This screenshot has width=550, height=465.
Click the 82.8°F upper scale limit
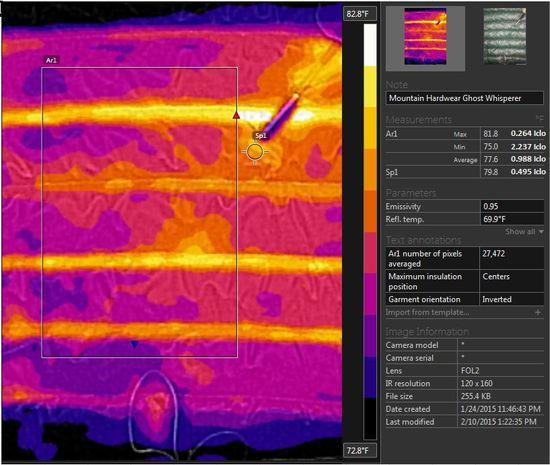tap(358, 14)
